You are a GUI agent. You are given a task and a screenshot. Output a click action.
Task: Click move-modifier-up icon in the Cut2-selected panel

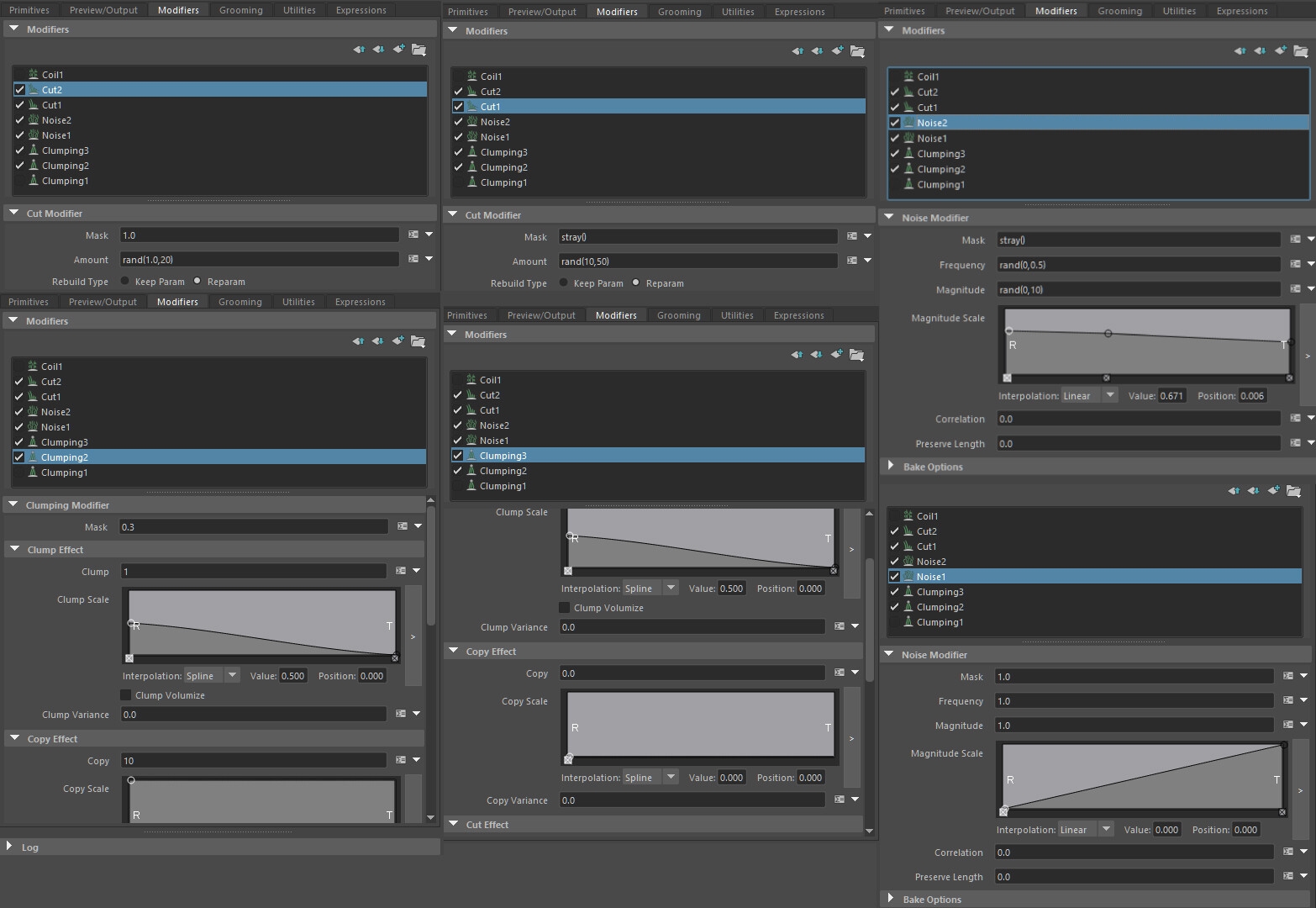click(x=359, y=50)
